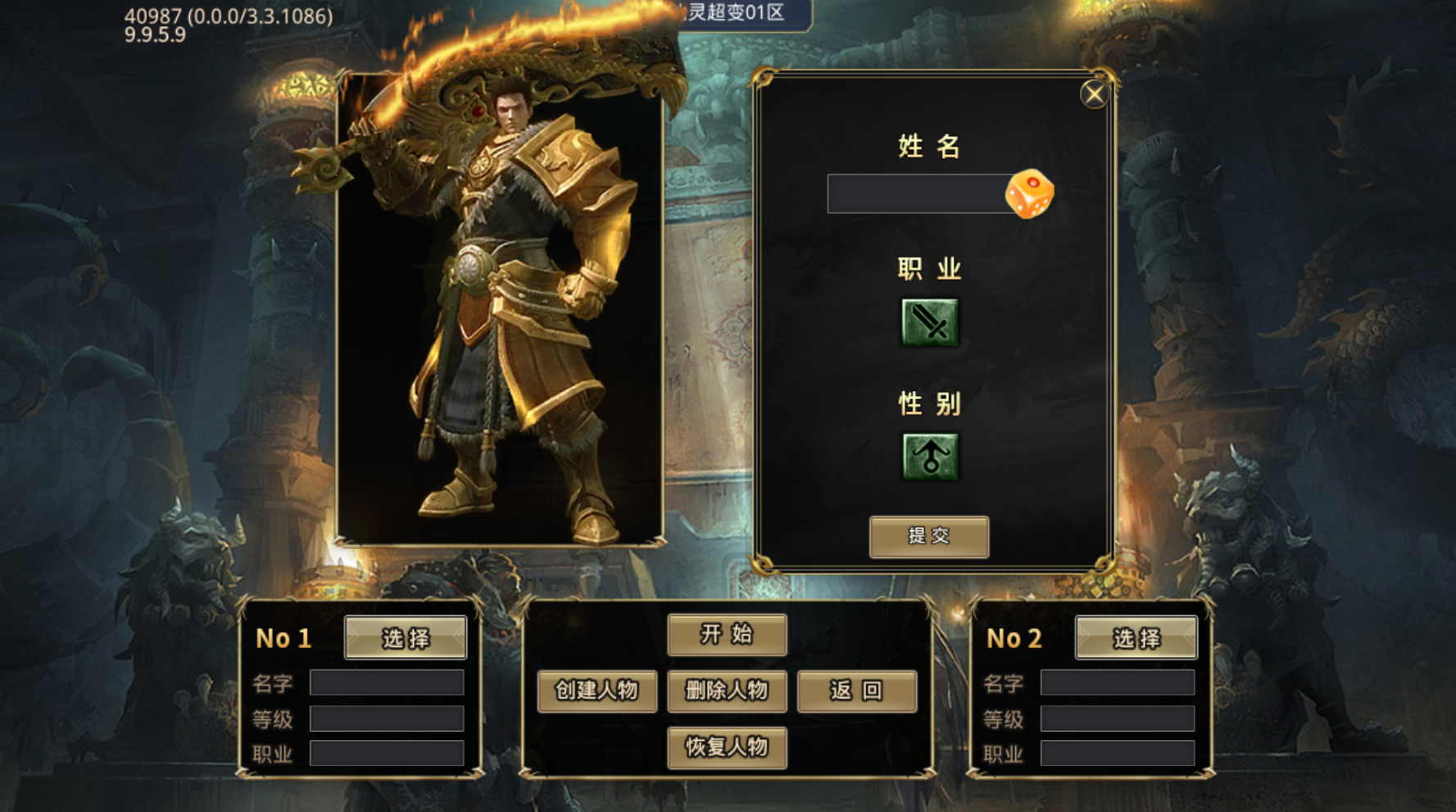Choose 删除人物 delete character
This screenshot has width=1456, height=812.
tap(727, 691)
